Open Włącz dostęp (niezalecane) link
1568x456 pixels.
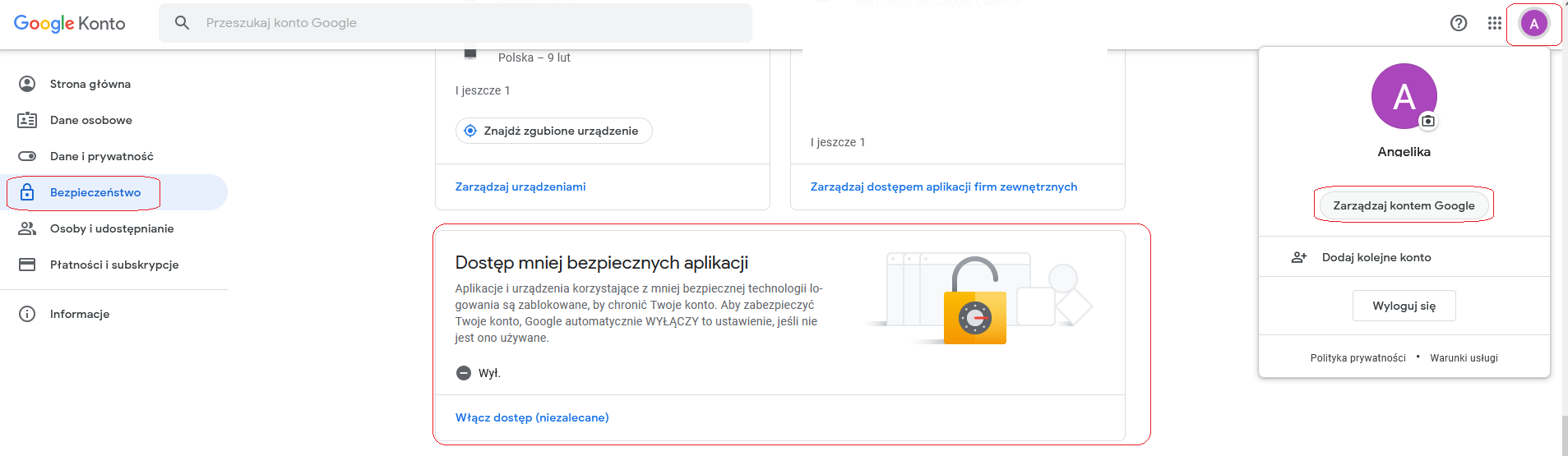[532, 417]
